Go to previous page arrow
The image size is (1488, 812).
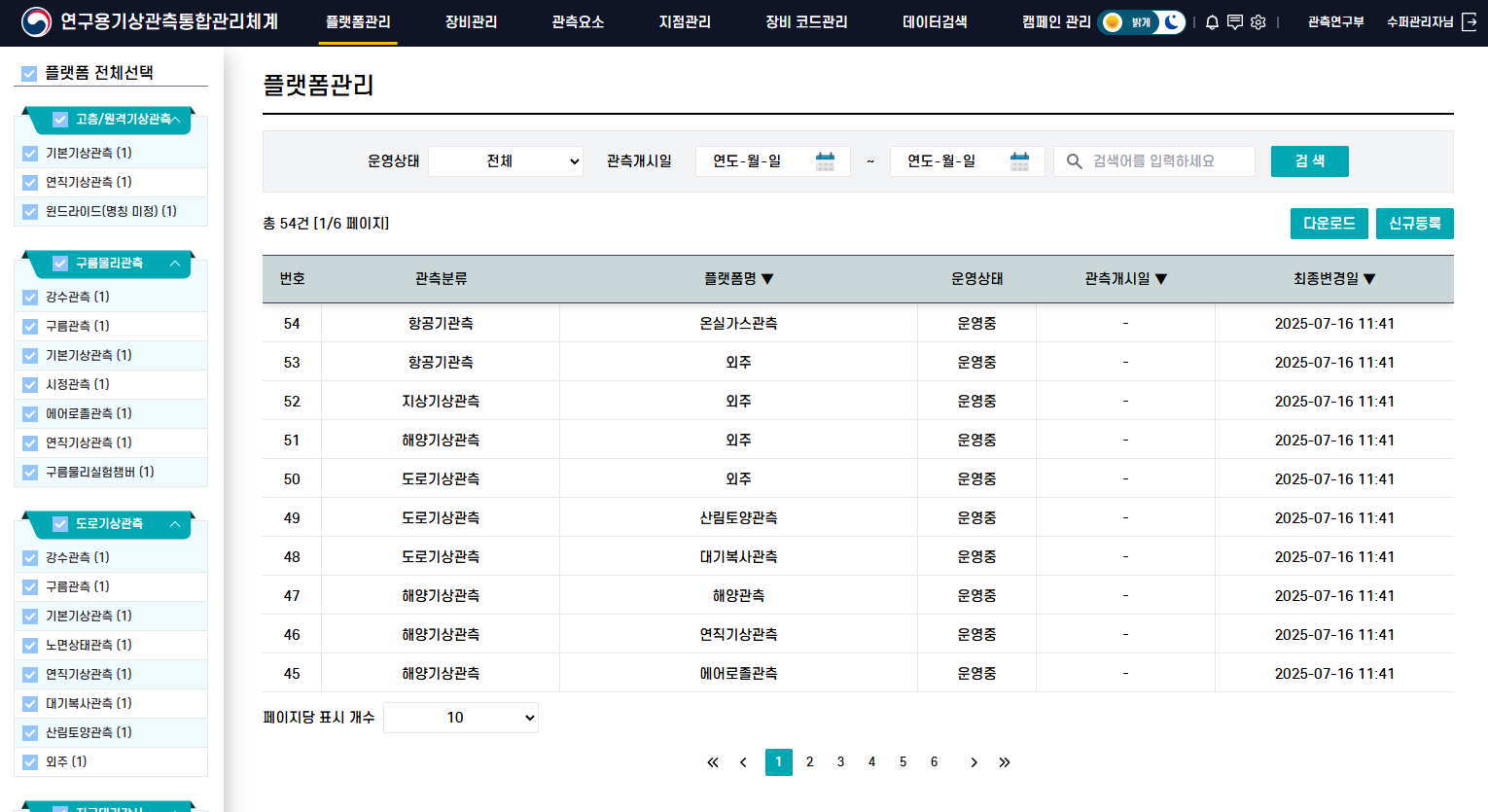click(x=744, y=762)
